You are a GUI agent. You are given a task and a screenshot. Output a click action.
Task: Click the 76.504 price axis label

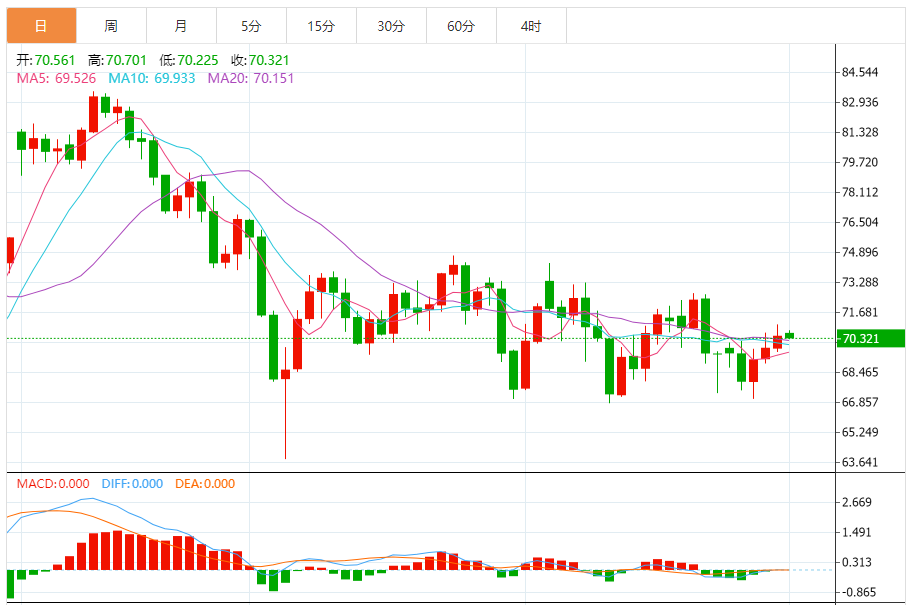click(860, 222)
